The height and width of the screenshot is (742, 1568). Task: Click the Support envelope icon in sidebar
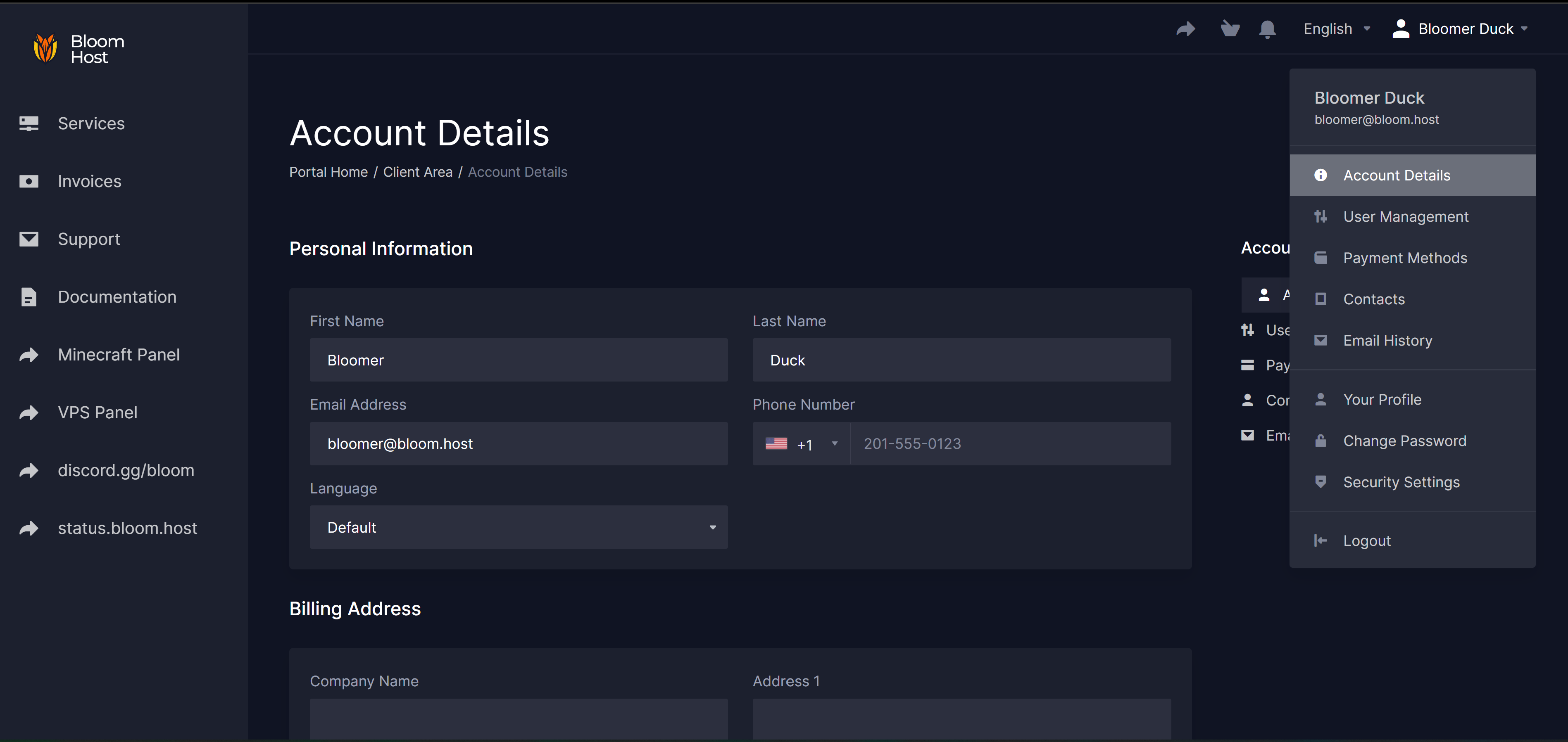[29, 239]
